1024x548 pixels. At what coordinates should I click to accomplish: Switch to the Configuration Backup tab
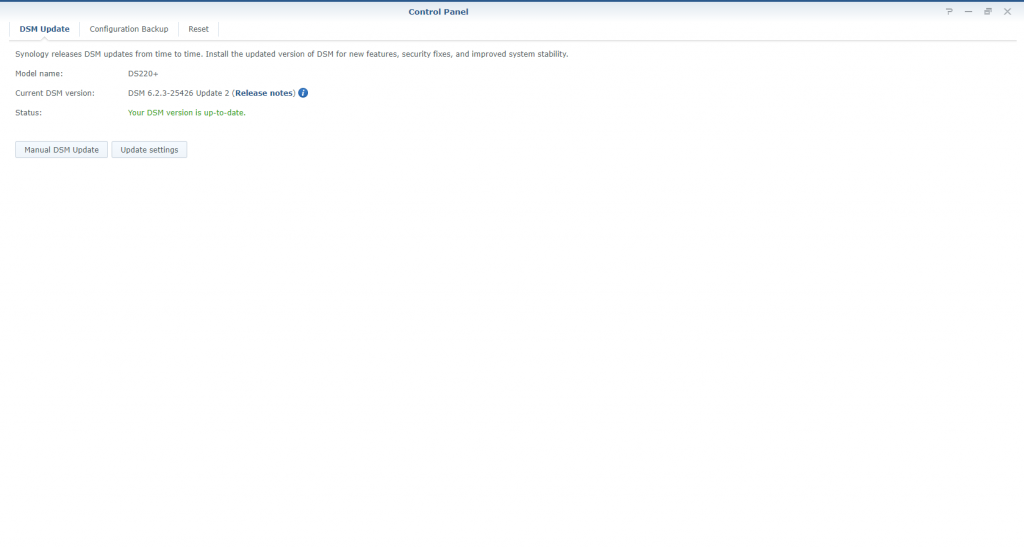(129, 29)
